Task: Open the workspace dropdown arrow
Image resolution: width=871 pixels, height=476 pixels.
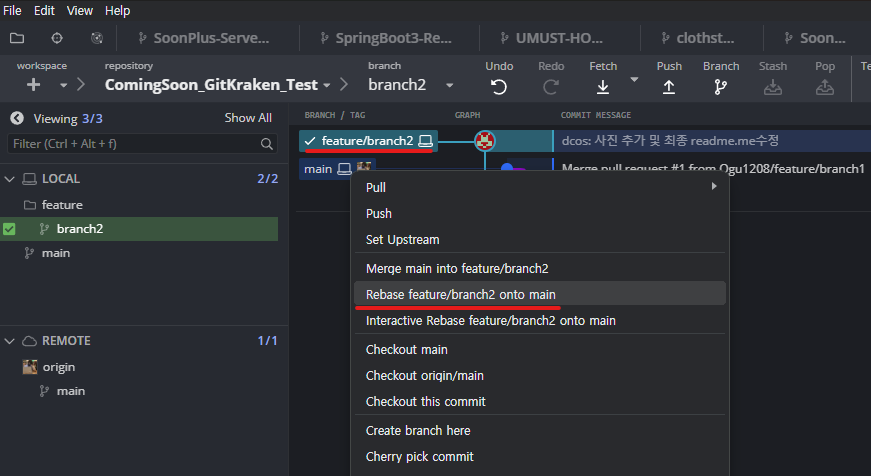Action: [x=63, y=85]
